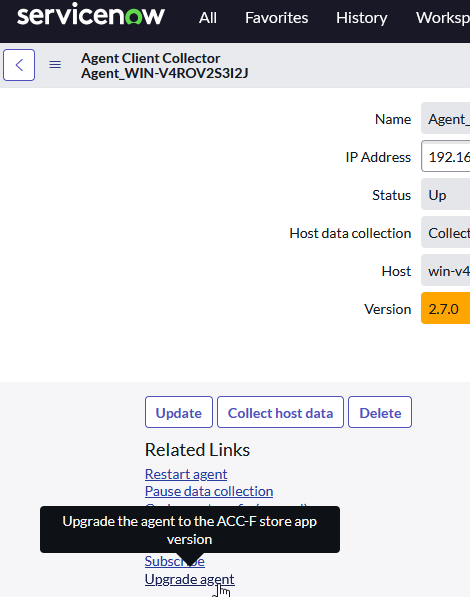470x597 pixels.
Task: Click the IP Address input field
Action: coord(445,156)
